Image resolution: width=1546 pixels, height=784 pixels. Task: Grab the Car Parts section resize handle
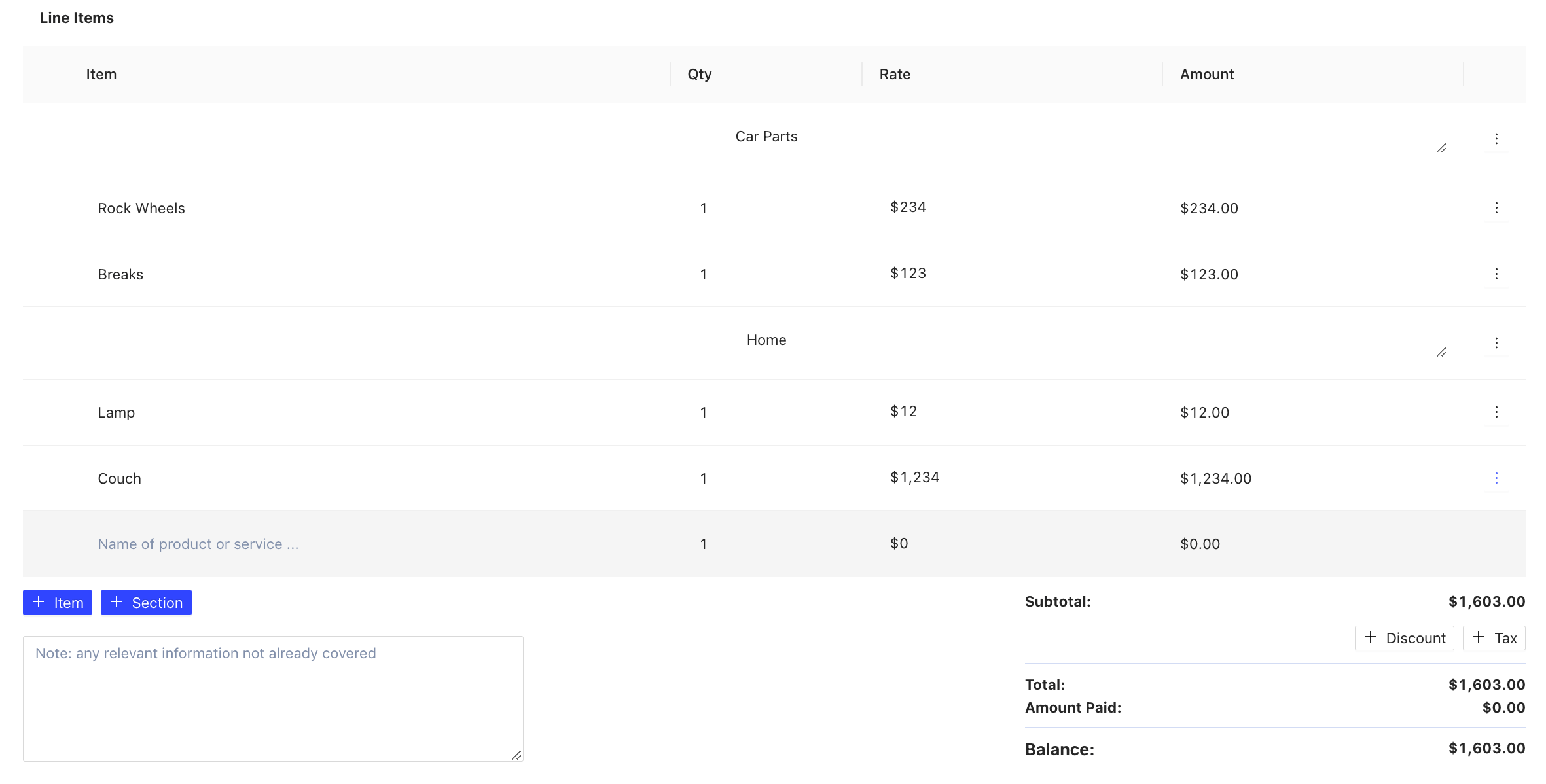pyautogui.click(x=1441, y=149)
